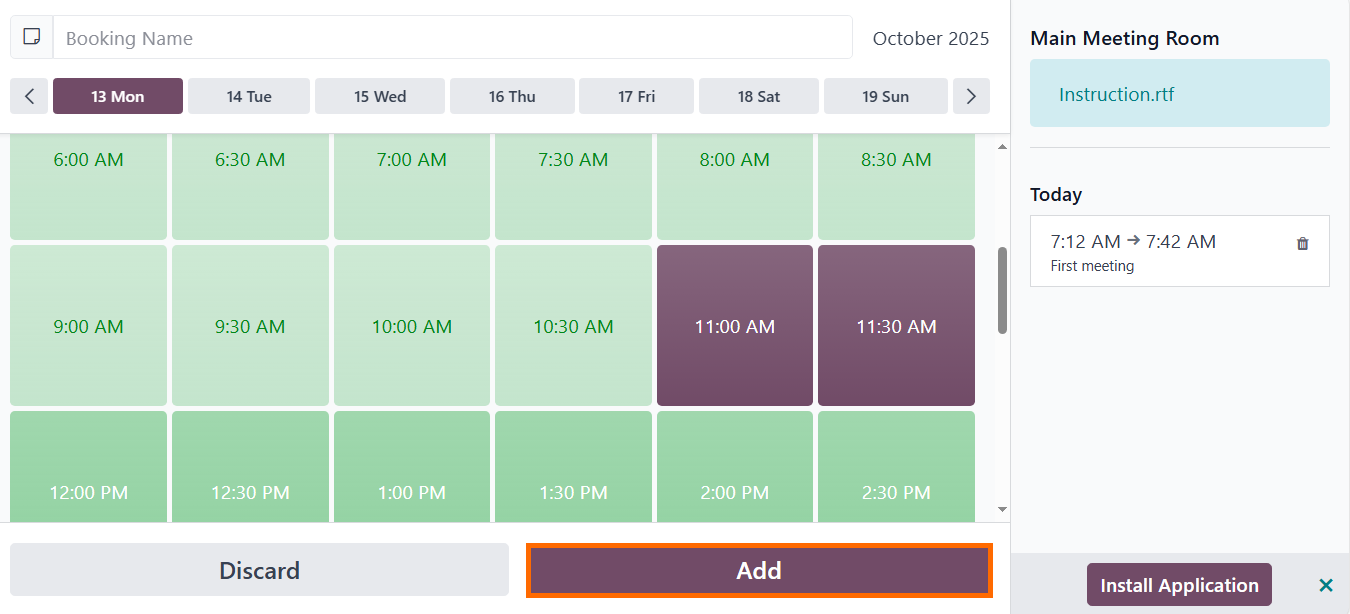Image resolution: width=1350 pixels, height=614 pixels.
Task: Select the 14 Tue day tab
Action: (x=249, y=96)
